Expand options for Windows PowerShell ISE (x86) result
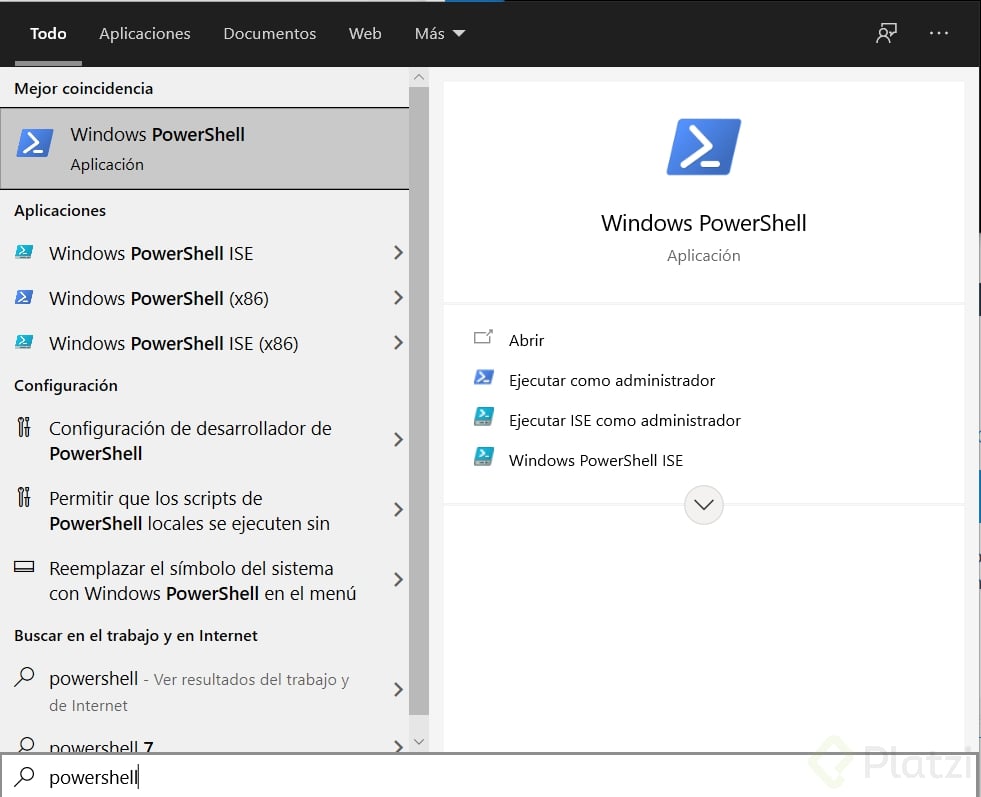The width and height of the screenshot is (981, 797). (399, 343)
